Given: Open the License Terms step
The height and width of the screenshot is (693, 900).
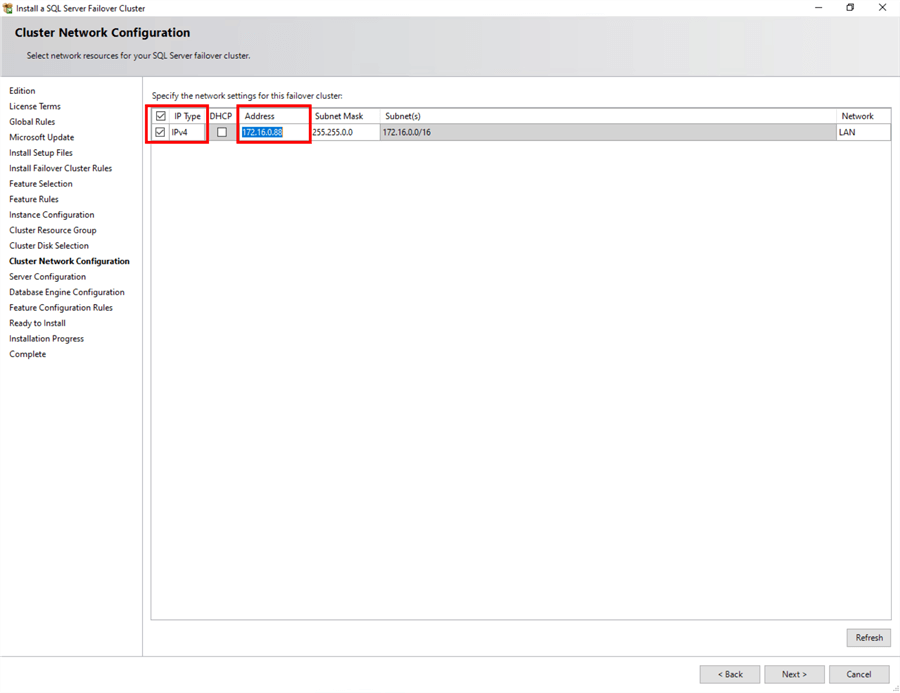Looking at the screenshot, I should (34, 106).
